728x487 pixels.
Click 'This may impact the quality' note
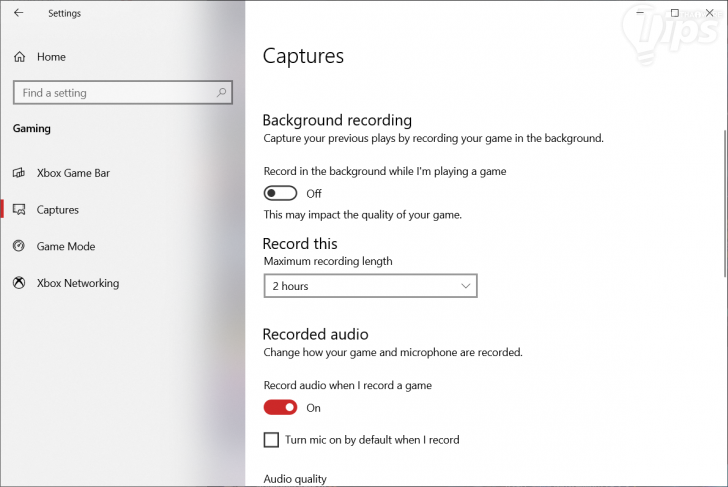(x=363, y=215)
